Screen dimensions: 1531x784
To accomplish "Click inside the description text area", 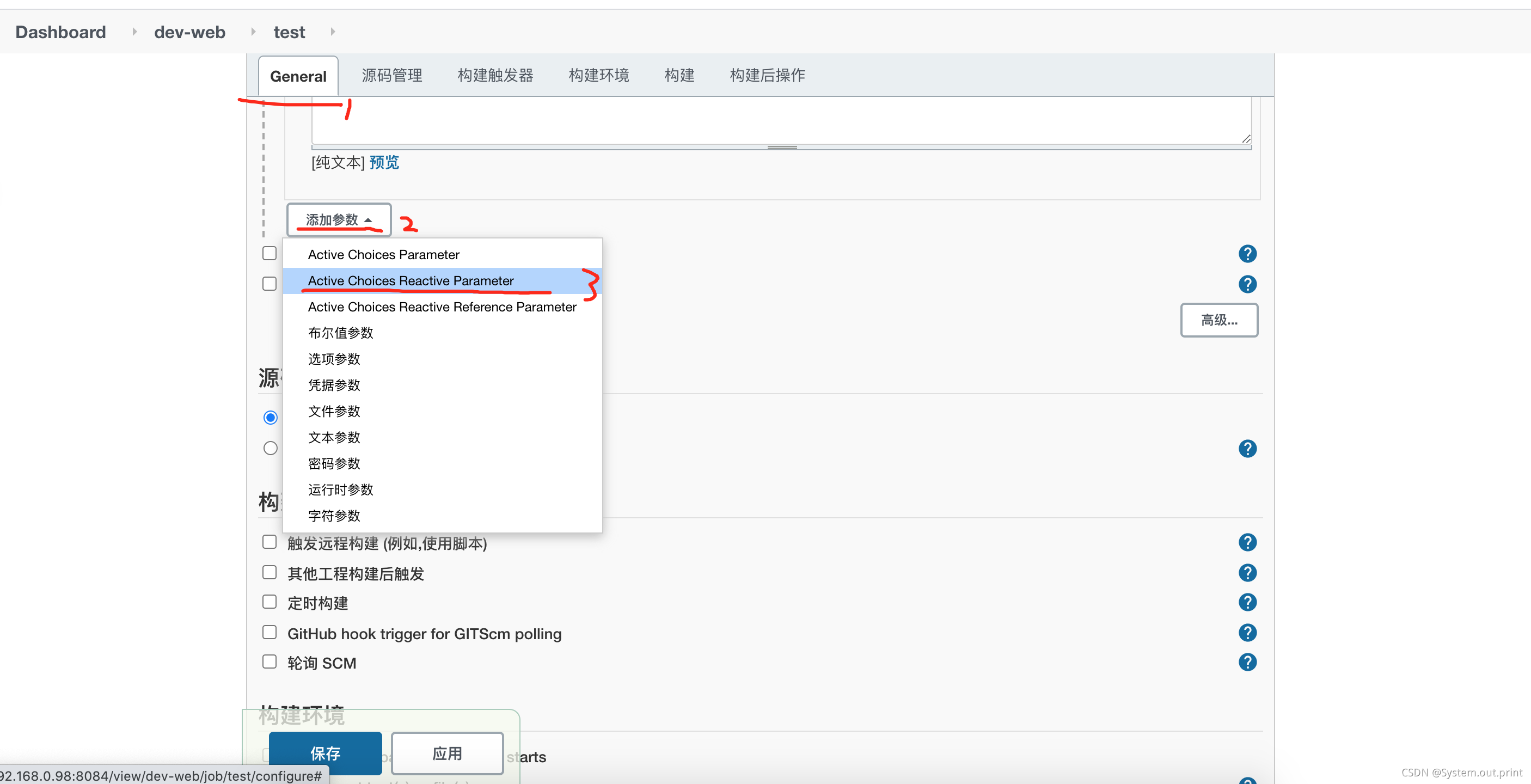I will (781, 121).
